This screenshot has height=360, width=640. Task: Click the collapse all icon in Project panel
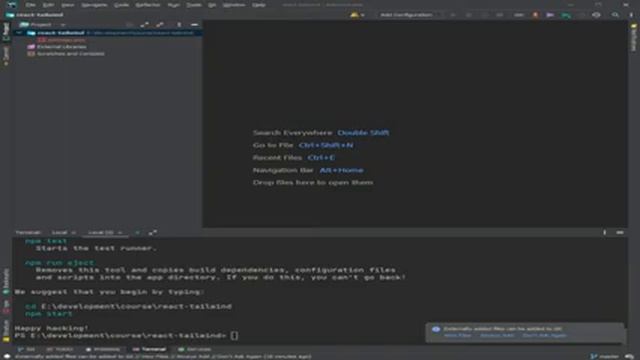pos(160,25)
